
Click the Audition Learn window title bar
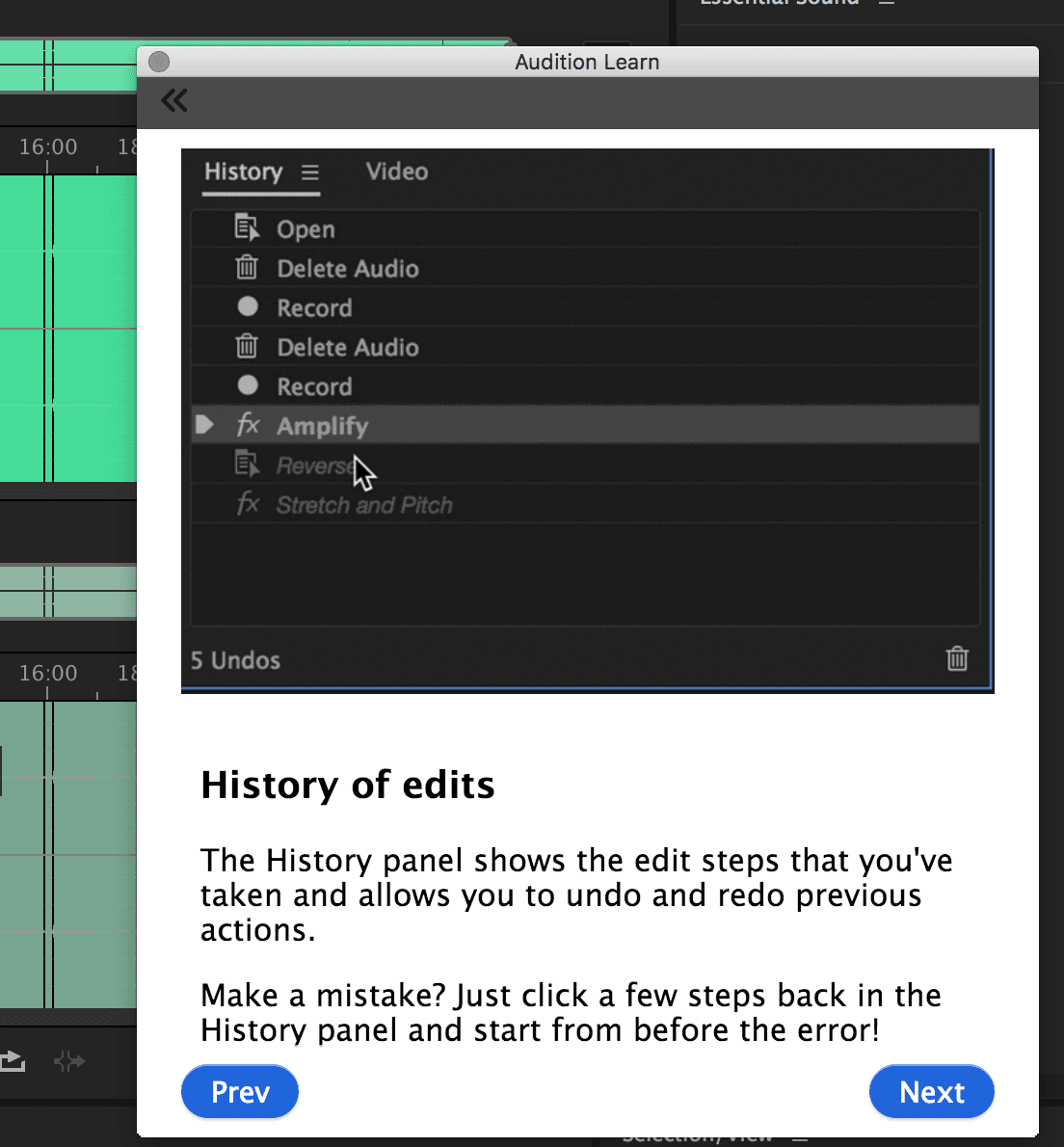587,63
